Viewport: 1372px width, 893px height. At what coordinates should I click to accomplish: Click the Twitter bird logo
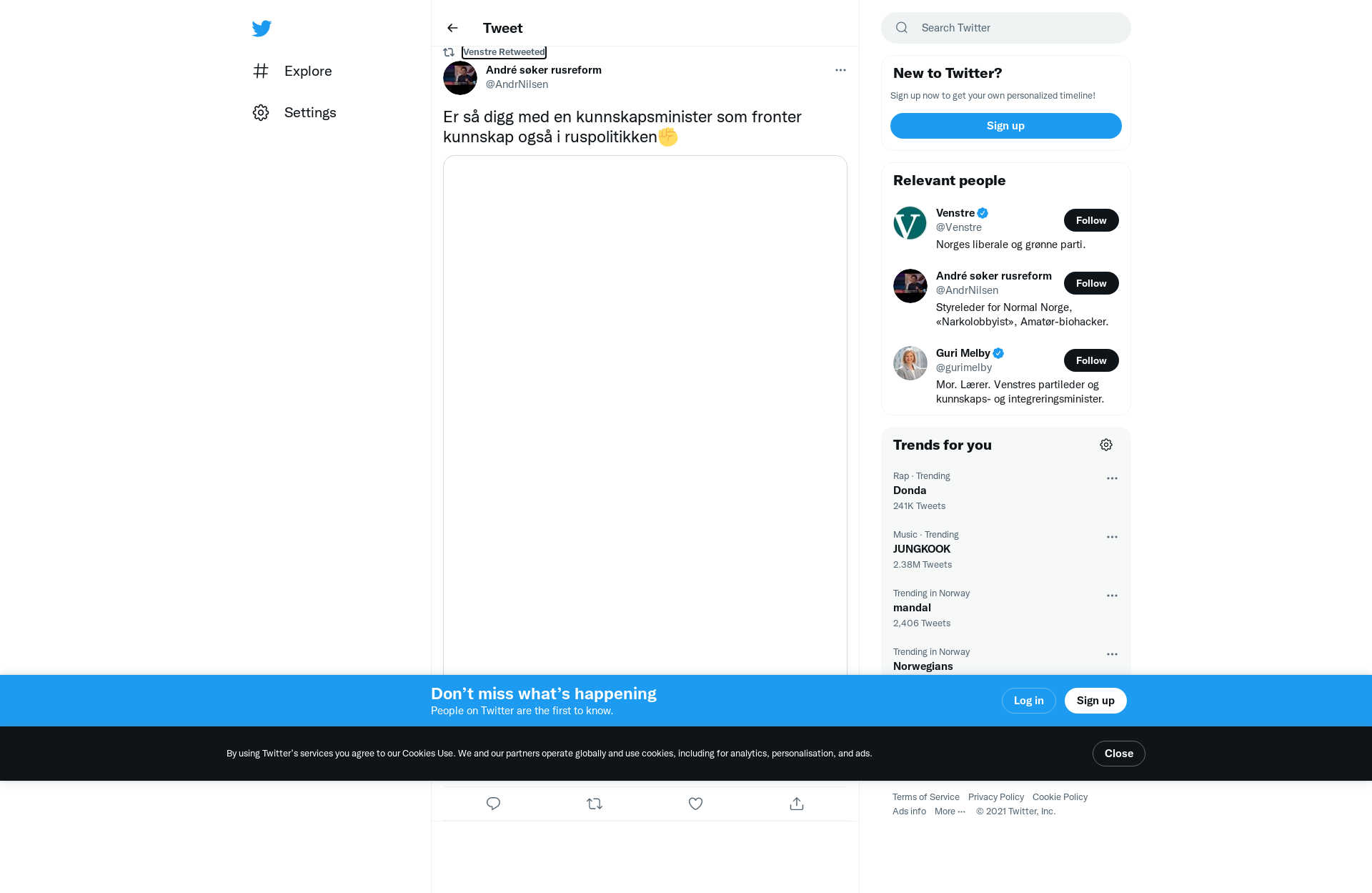click(x=262, y=29)
